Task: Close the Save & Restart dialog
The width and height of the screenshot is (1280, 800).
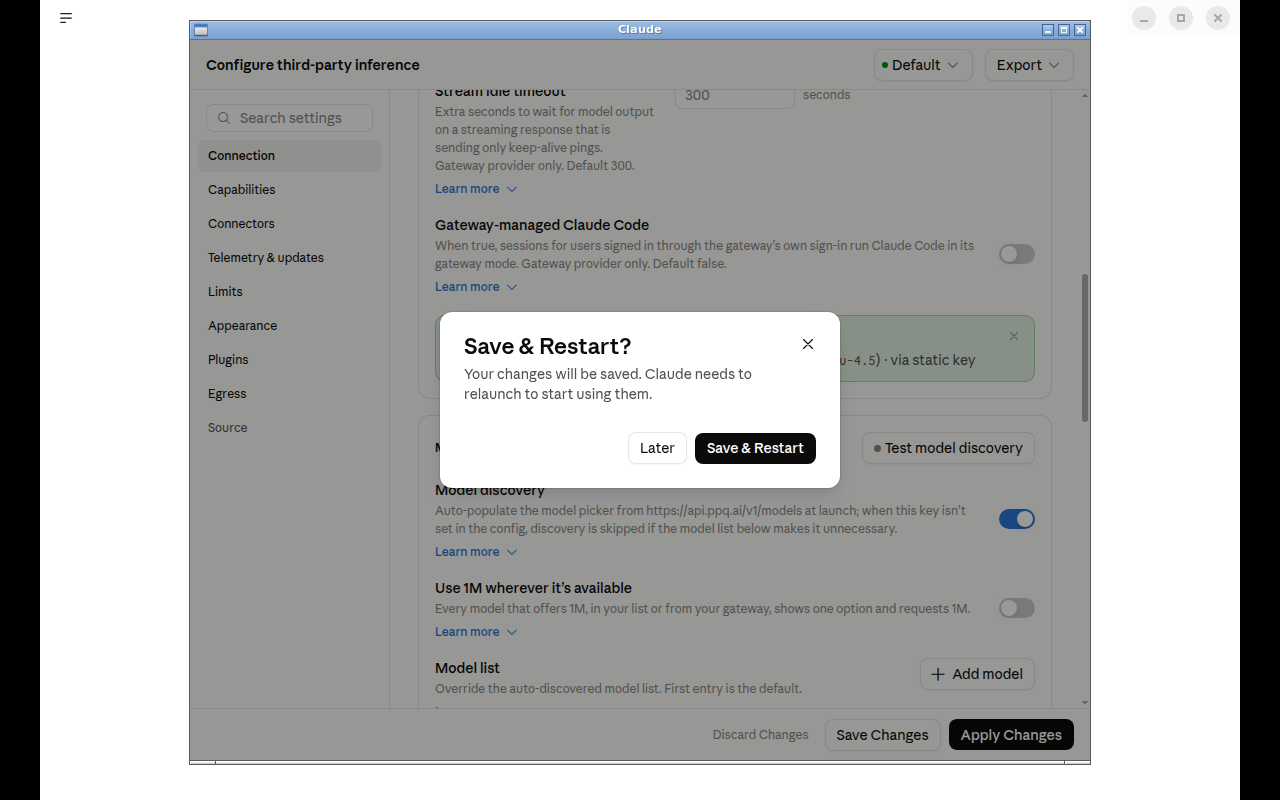Action: point(808,344)
